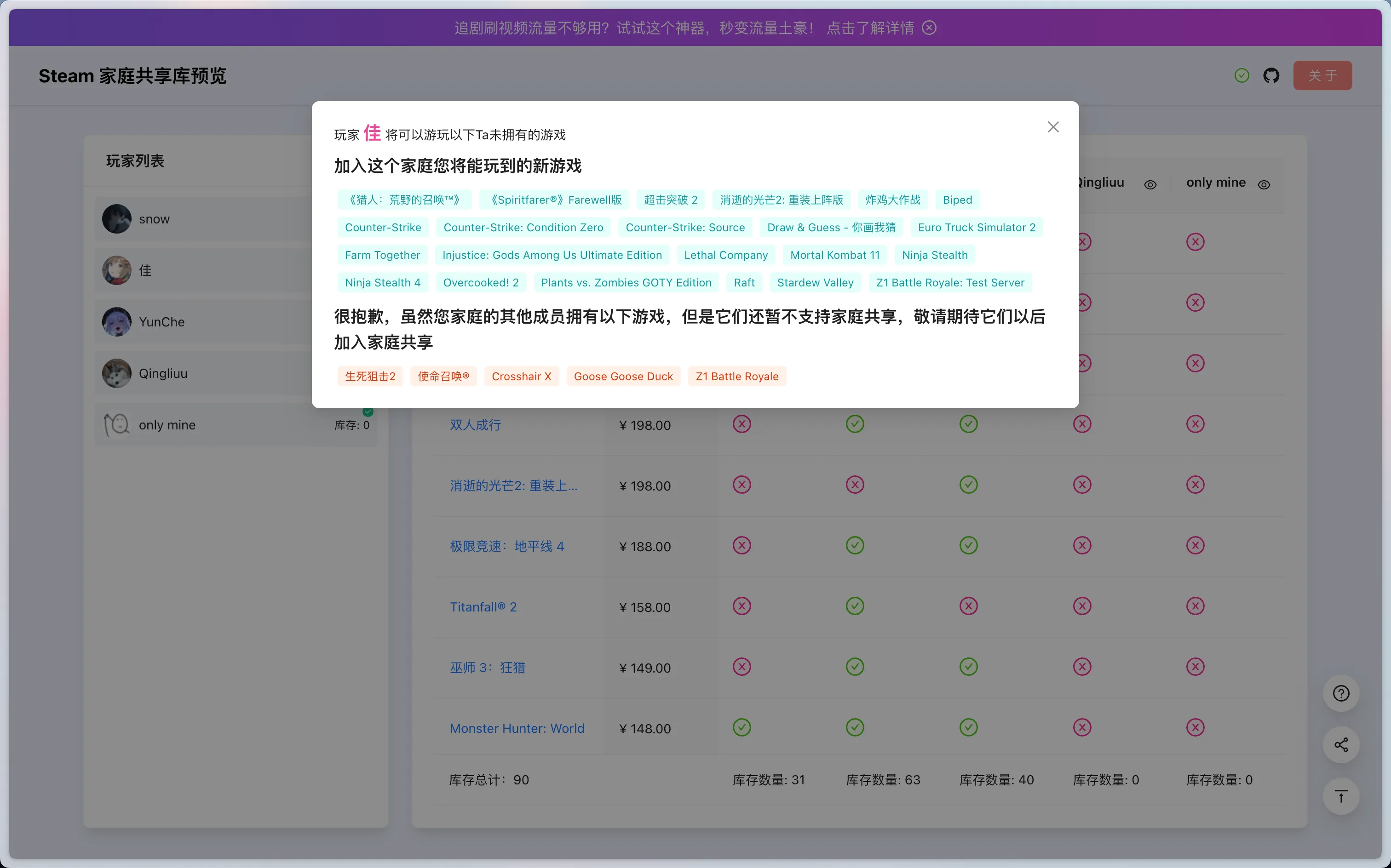Select player only mine in the list
Screen dimensions: 1391x868
point(236,425)
